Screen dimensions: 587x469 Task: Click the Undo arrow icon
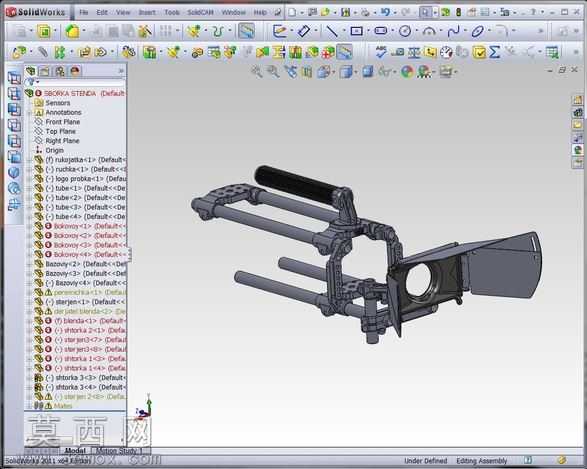[385, 12]
